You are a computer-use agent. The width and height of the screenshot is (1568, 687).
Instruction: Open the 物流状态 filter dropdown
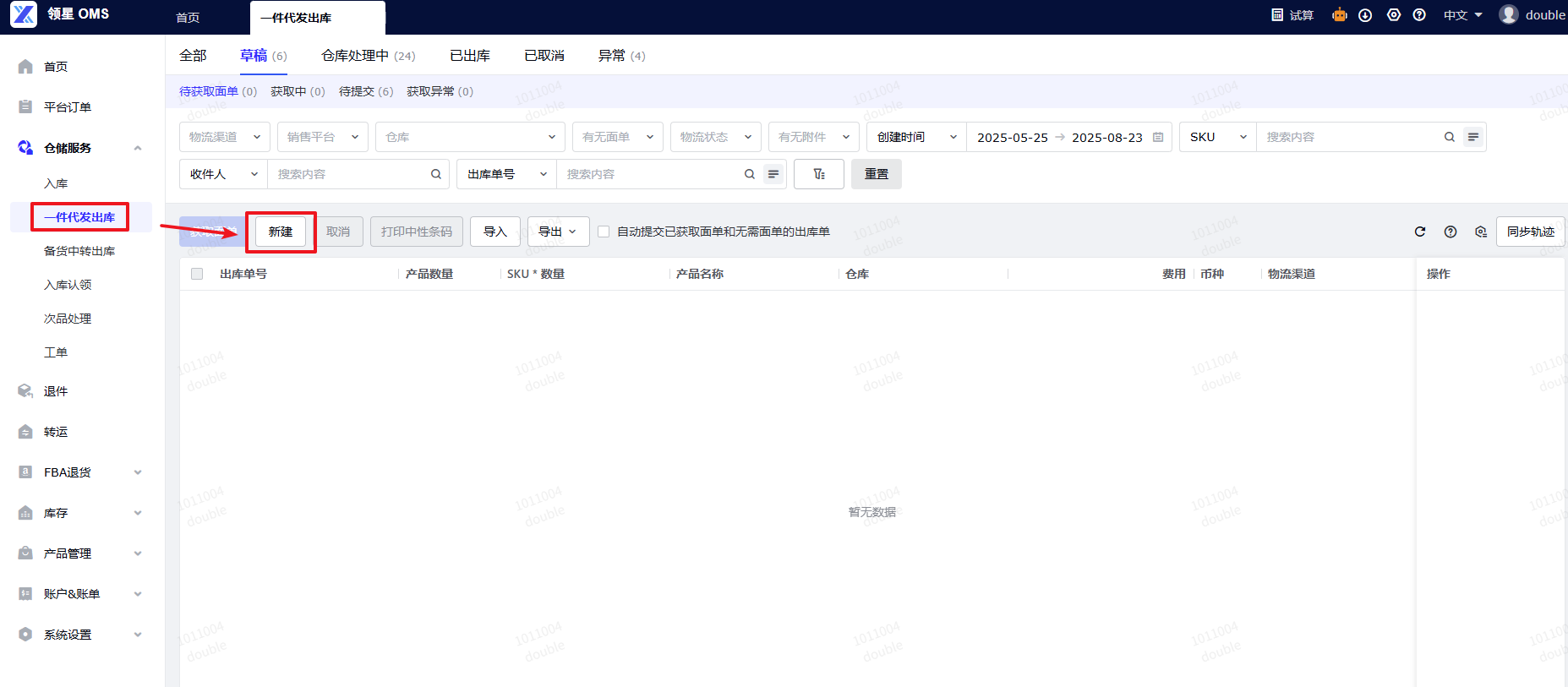tap(716, 137)
